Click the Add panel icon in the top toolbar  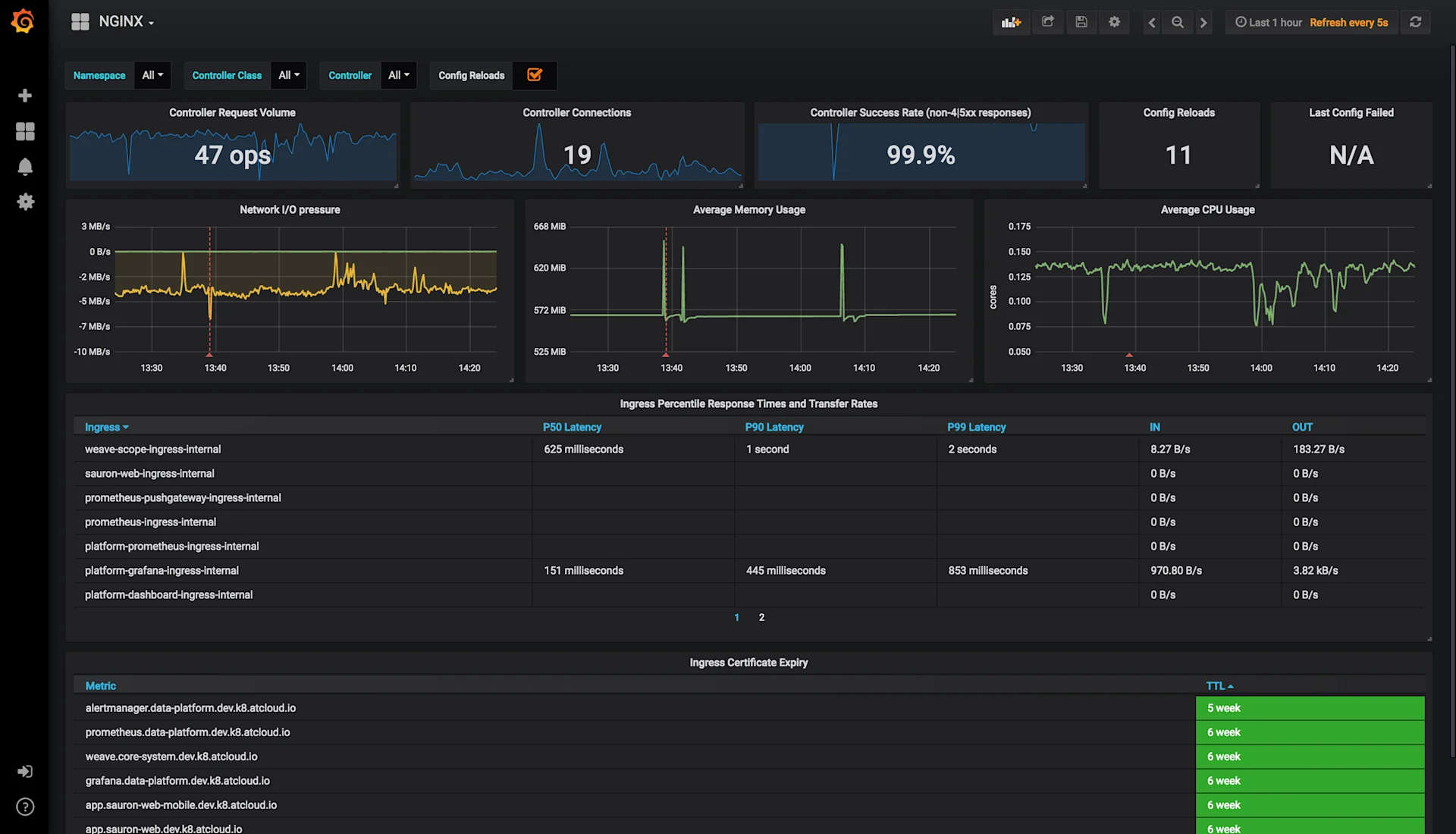tap(1011, 22)
